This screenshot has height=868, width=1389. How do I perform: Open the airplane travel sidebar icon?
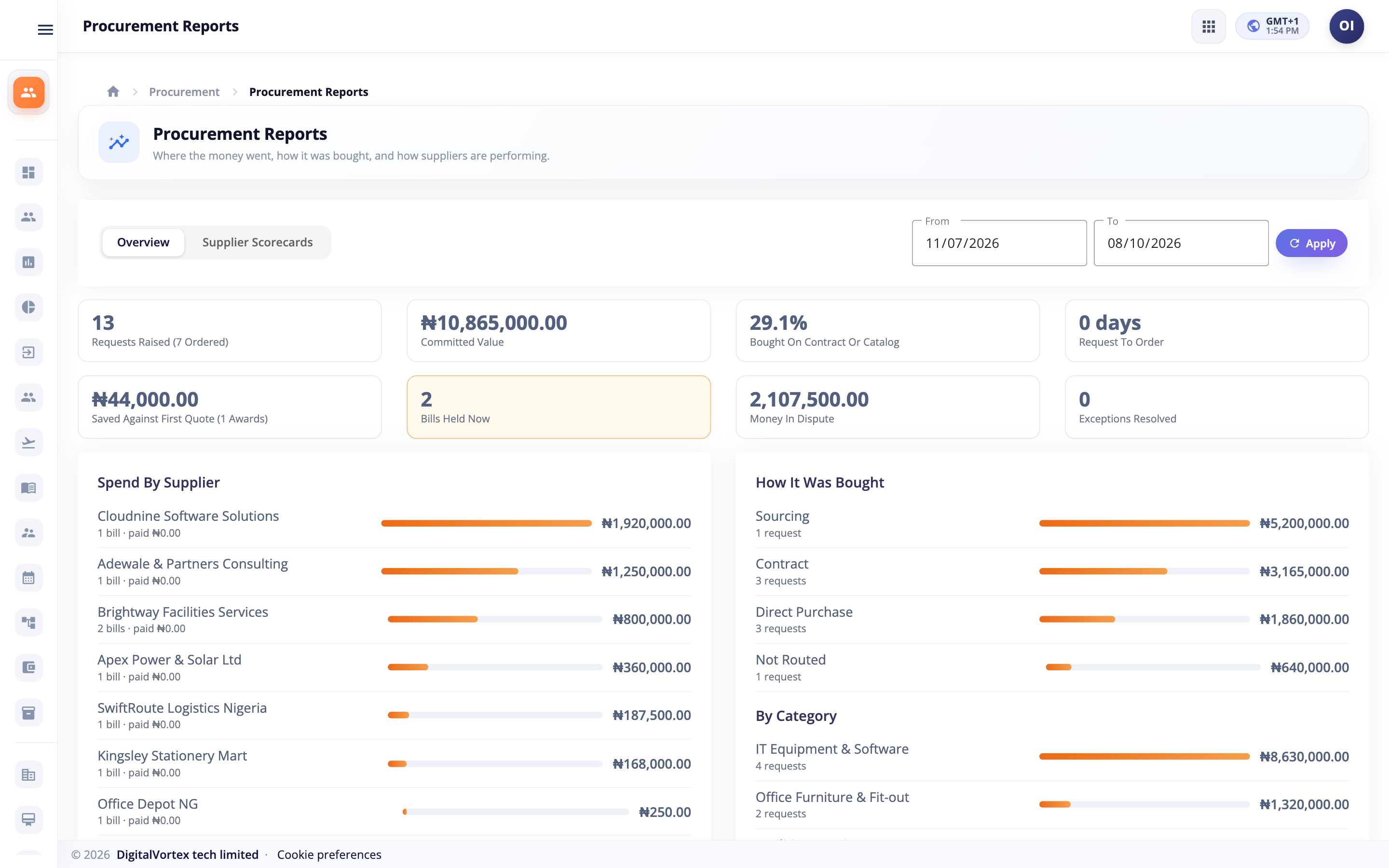point(29,443)
